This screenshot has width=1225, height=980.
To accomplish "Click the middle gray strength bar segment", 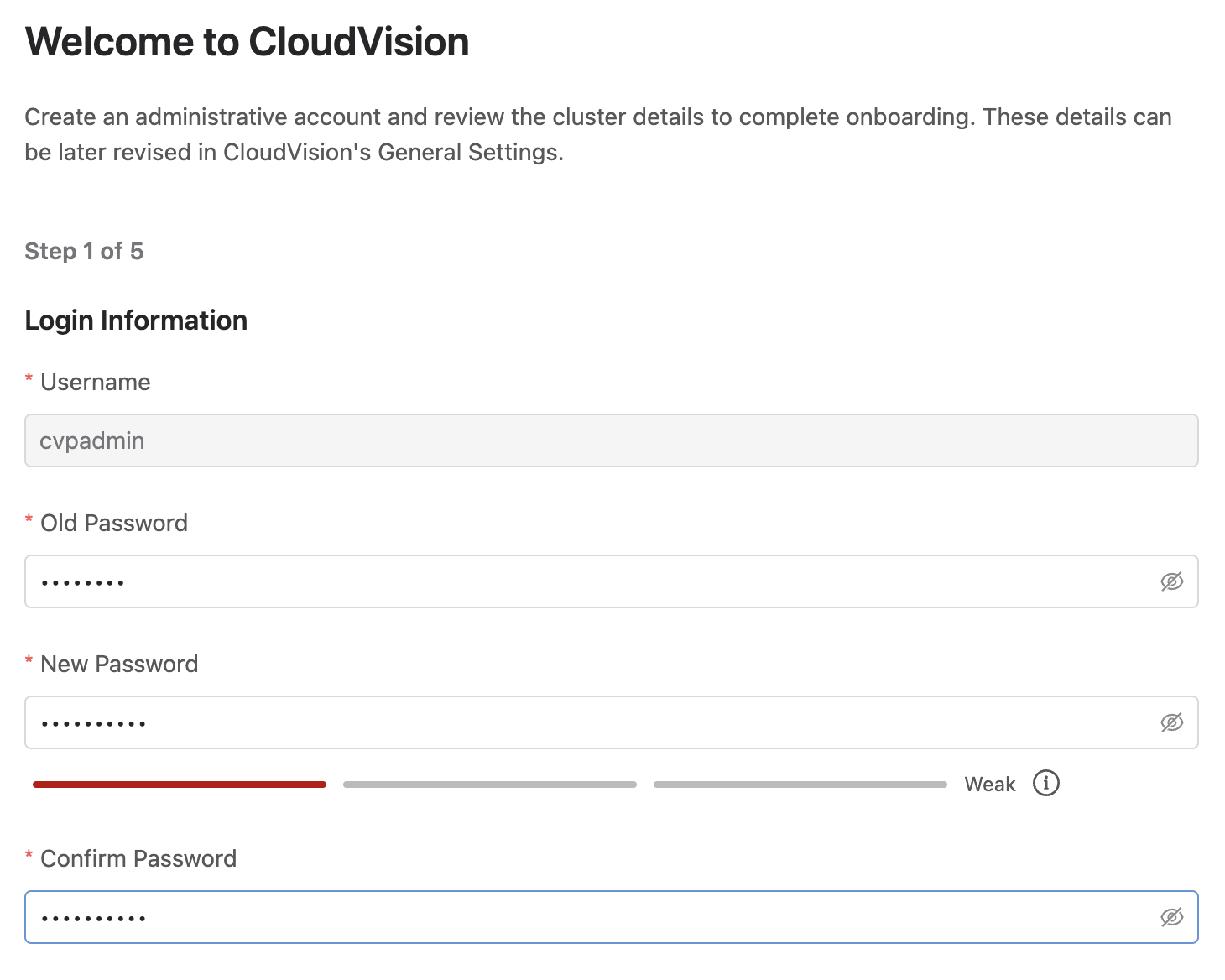I will (x=489, y=785).
